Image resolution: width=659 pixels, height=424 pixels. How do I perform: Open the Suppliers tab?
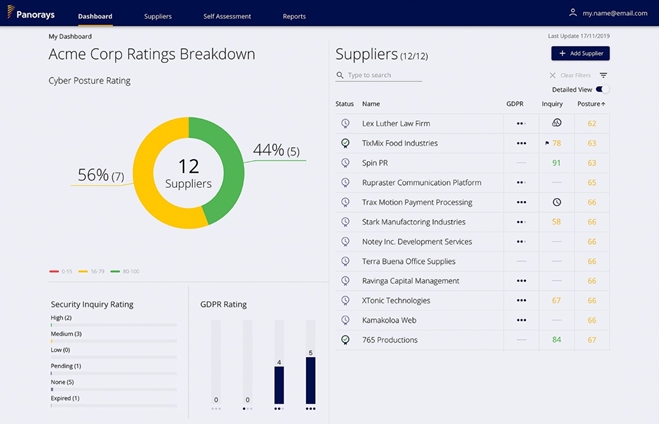(158, 17)
